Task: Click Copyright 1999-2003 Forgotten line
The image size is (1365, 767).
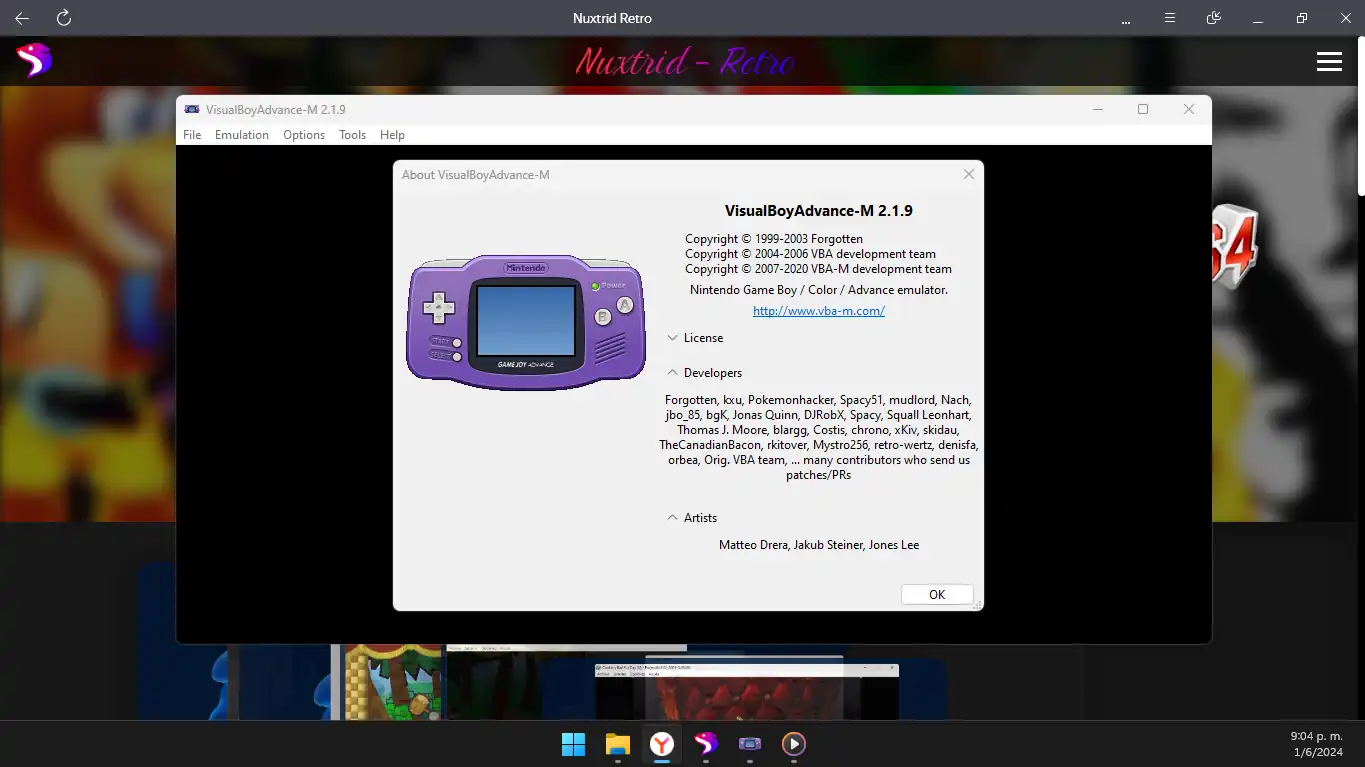Action: pos(774,239)
